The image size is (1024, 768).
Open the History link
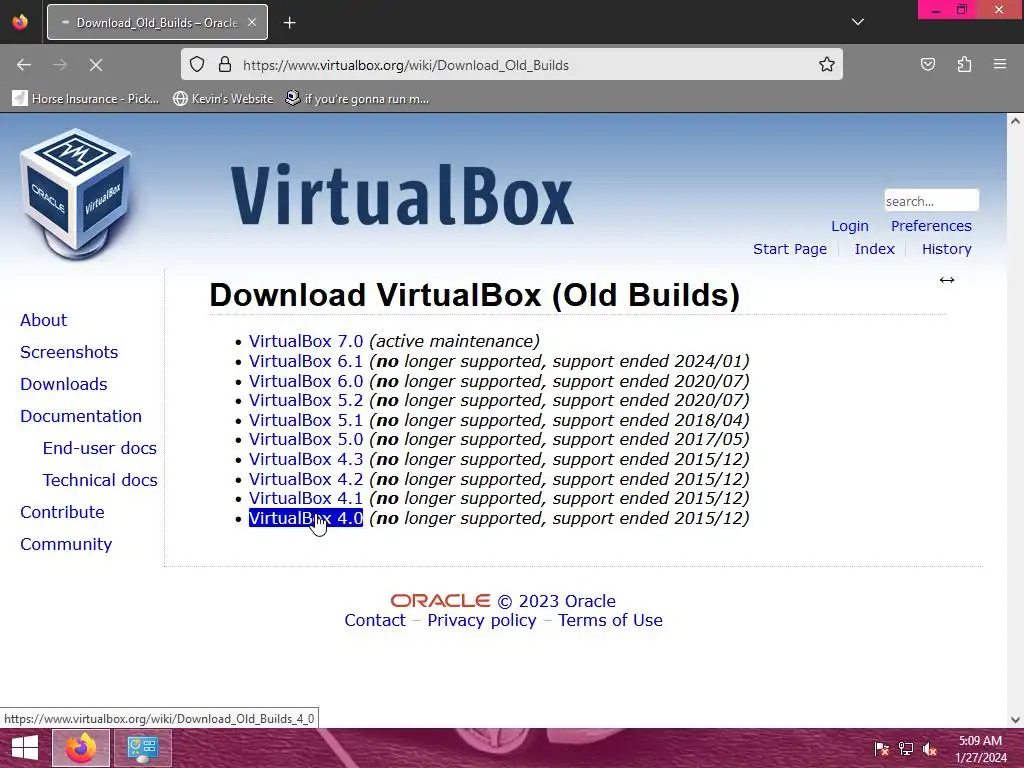coord(946,249)
